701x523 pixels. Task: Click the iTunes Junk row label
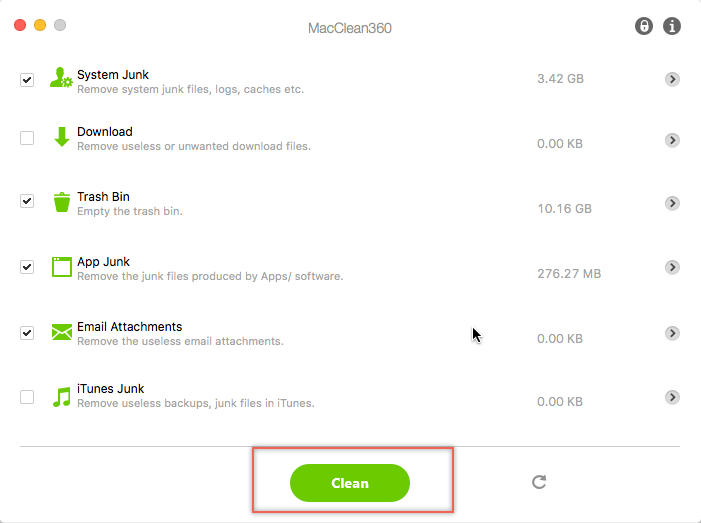pos(110,389)
